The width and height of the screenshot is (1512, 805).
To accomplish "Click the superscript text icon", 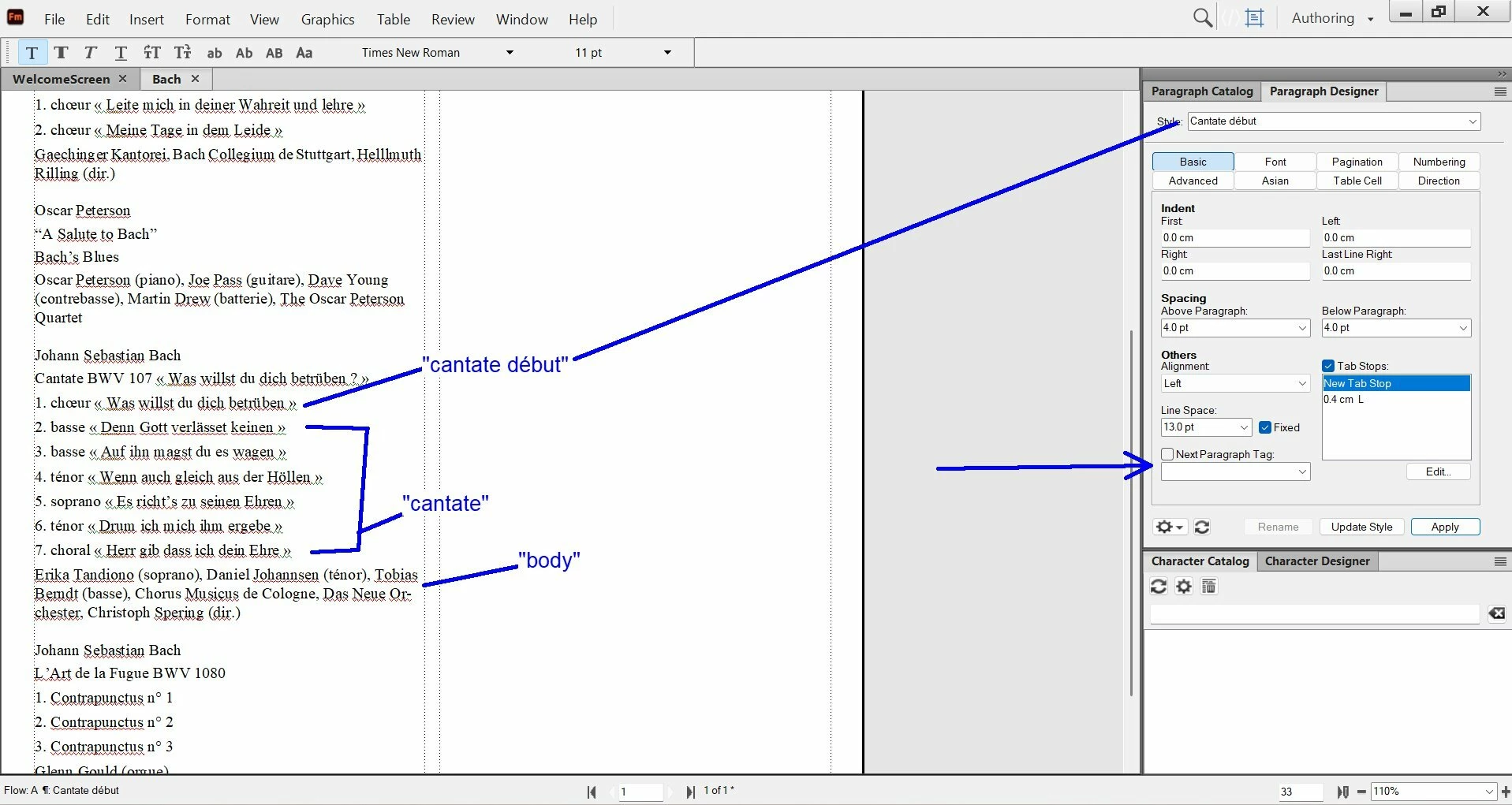I will (x=151, y=53).
